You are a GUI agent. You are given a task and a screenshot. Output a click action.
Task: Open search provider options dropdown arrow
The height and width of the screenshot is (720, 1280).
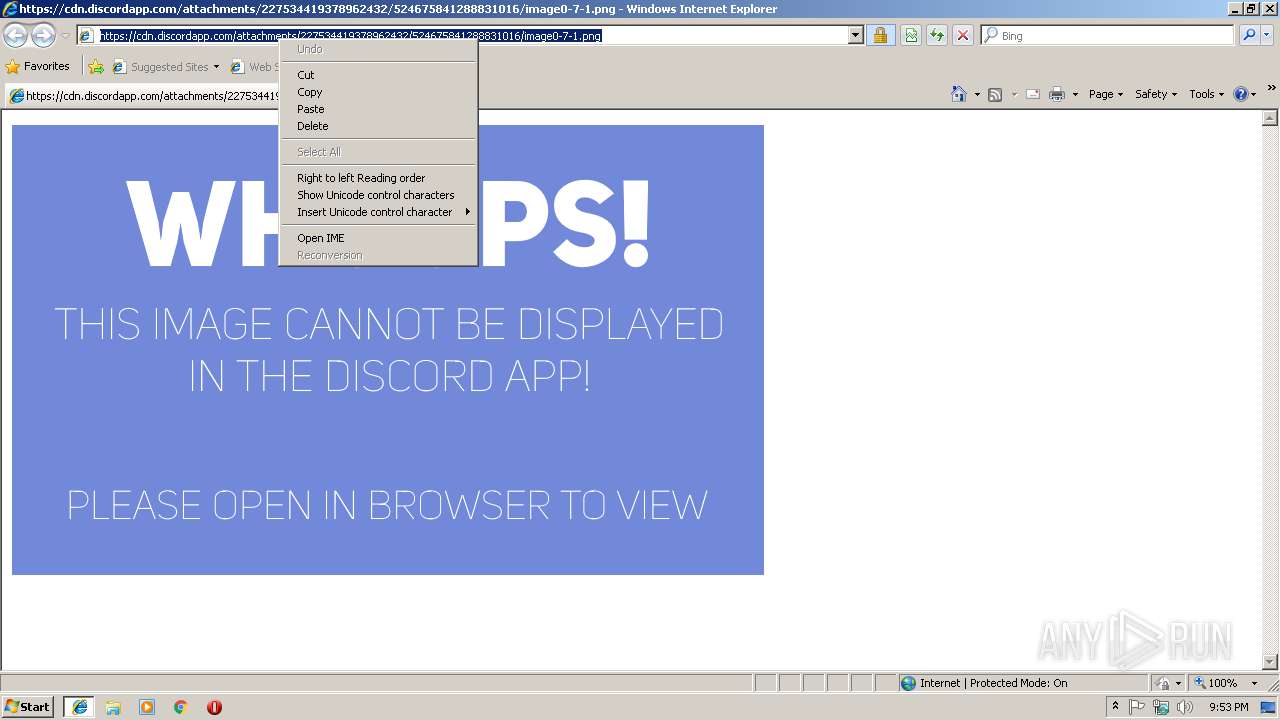[x=1266, y=36]
